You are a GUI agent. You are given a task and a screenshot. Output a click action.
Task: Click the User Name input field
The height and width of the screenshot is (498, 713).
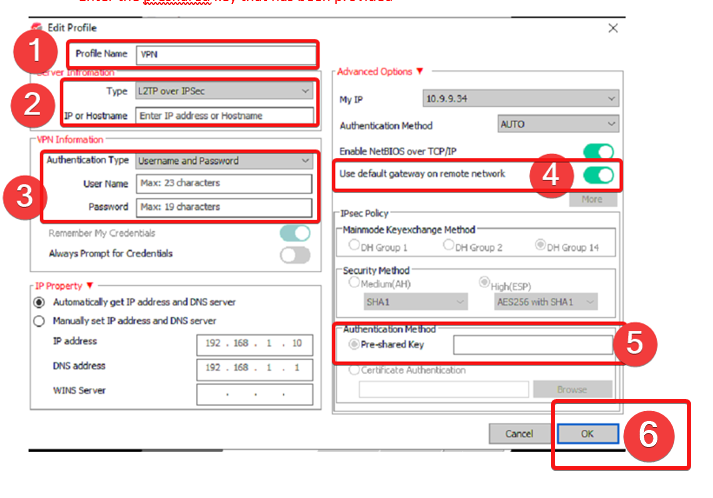224,184
